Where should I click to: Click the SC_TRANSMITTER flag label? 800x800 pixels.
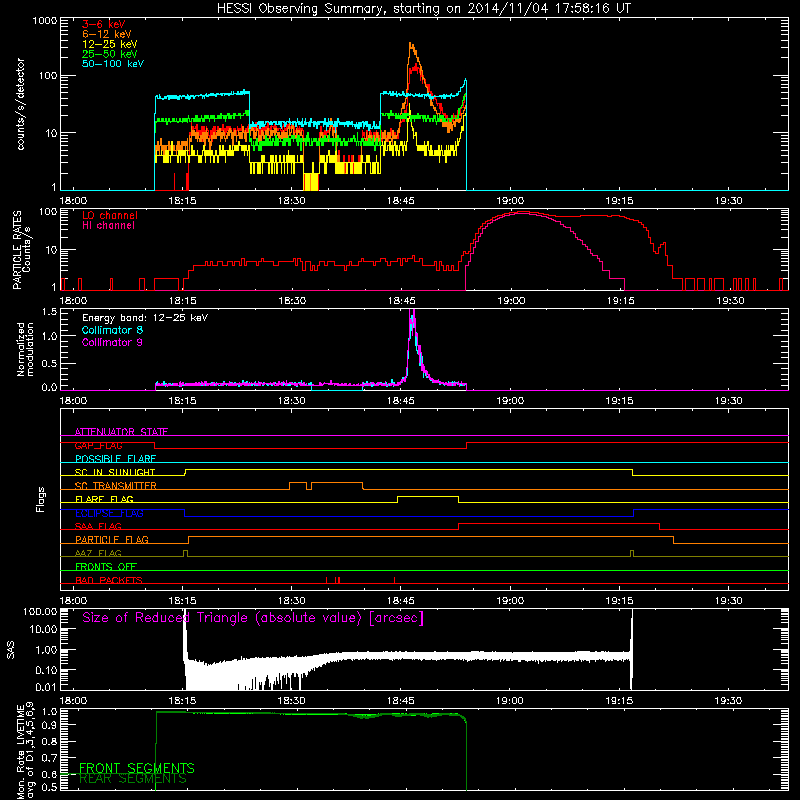point(115,486)
